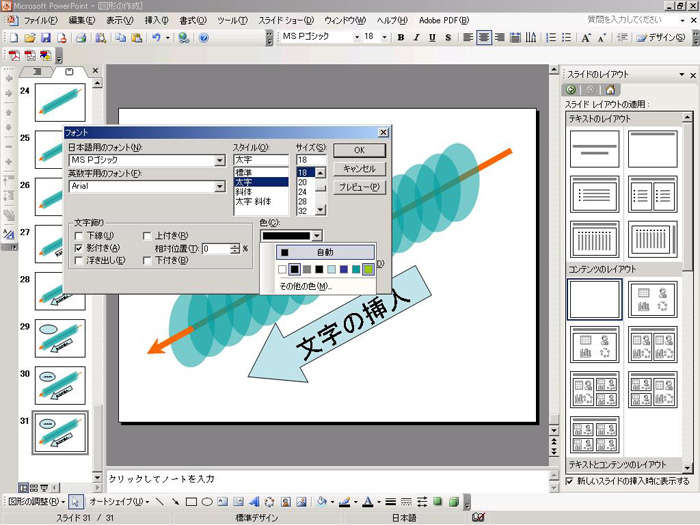Choose その他の色(M)... in the color popup

tap(306, 286)
